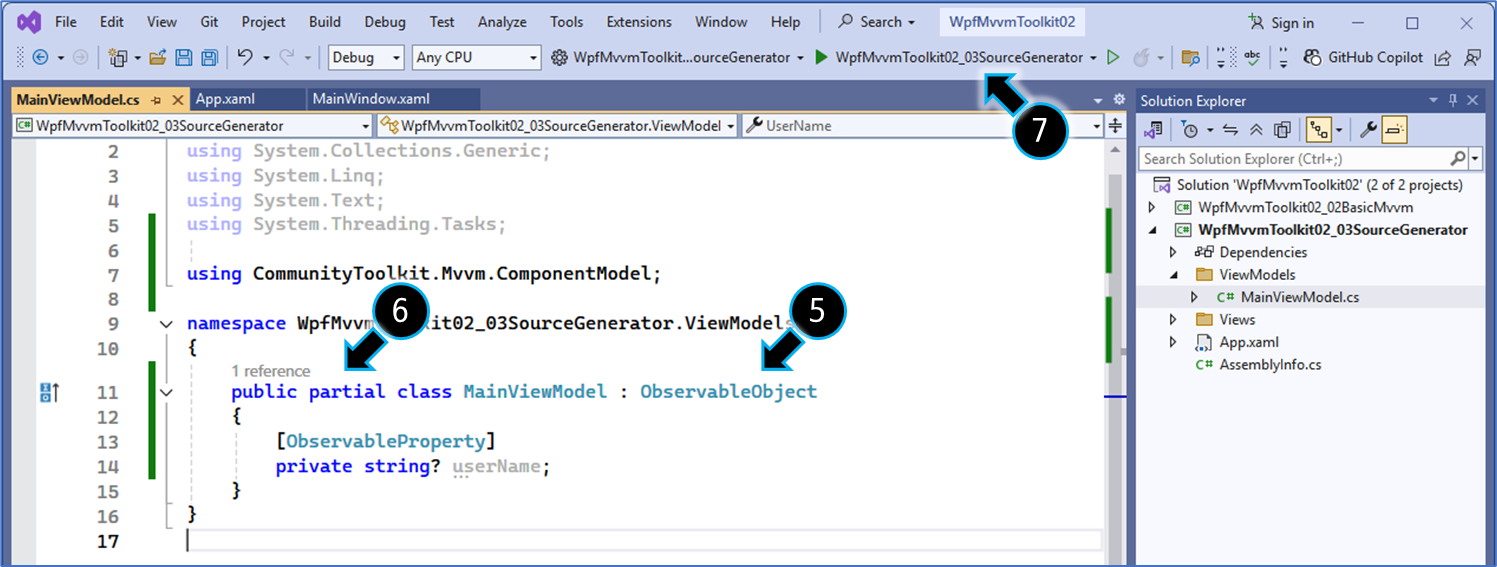Toggle Preview Selected Items in Solution Explorer

coord(1395,130)
